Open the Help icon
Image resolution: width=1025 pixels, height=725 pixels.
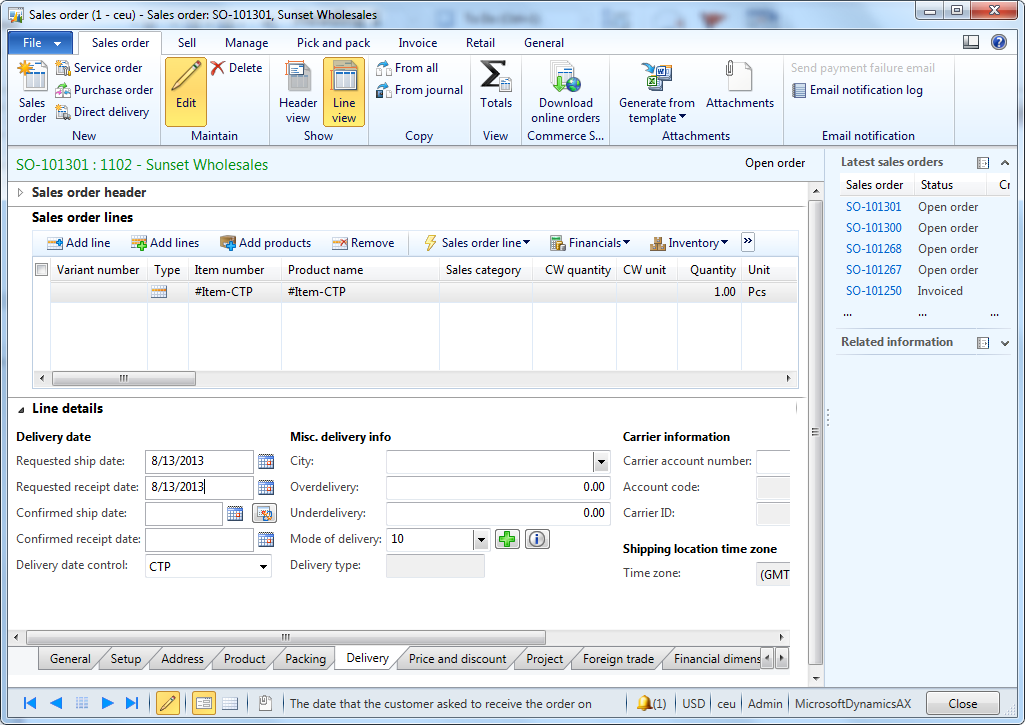point(999,42)
